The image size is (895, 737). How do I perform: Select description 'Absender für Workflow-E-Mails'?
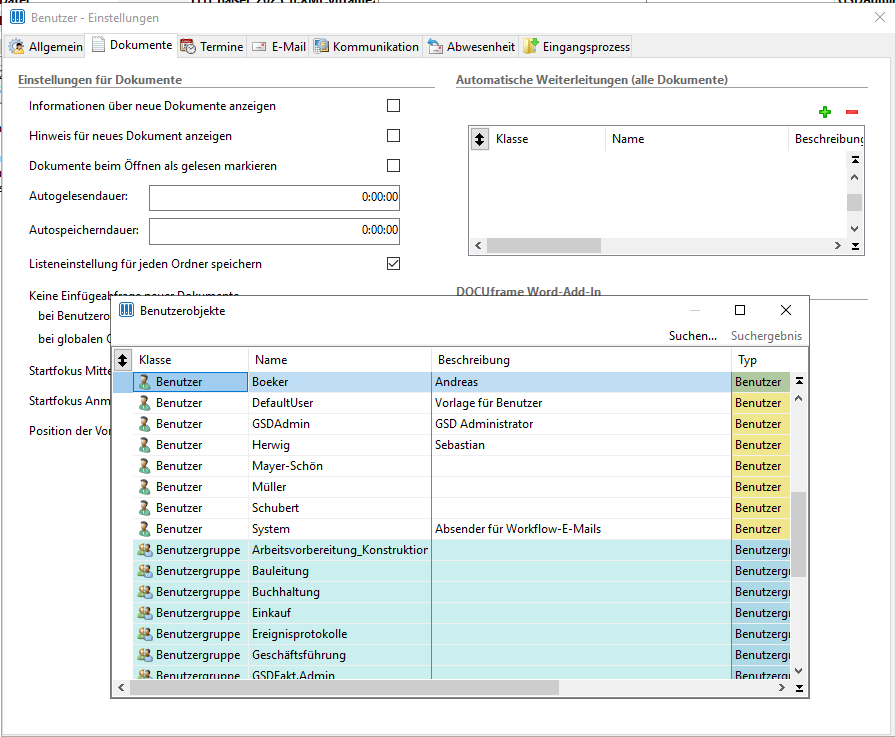click(x=581, y=529)
